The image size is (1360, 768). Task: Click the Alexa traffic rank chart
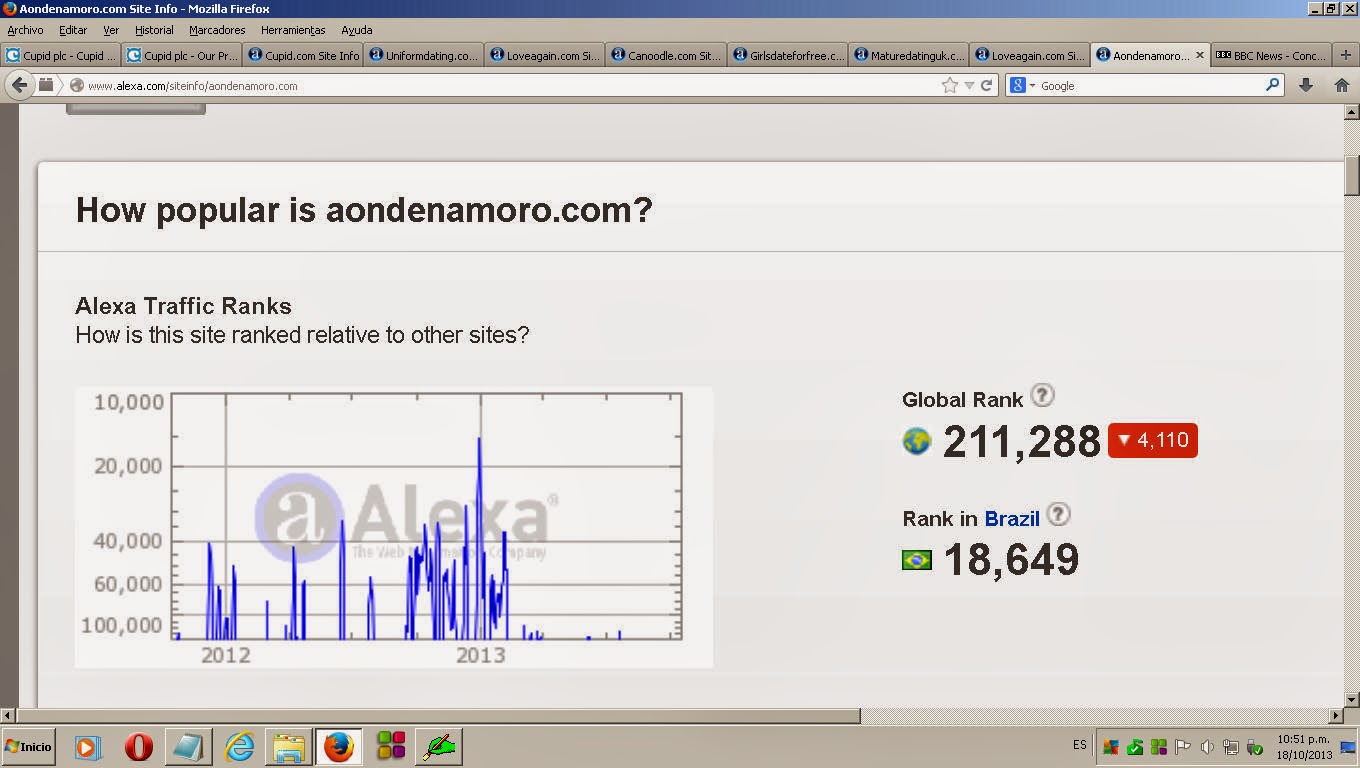tap(394, 527)
